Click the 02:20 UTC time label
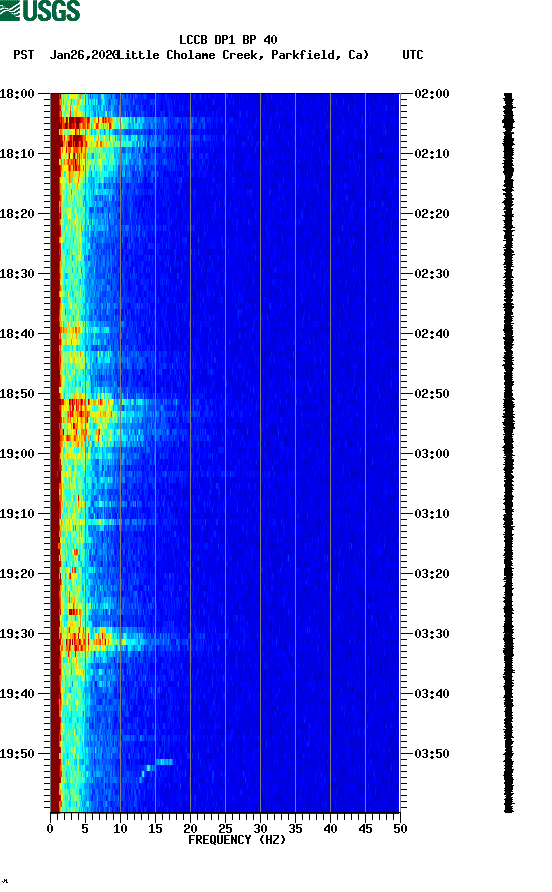 432,214
